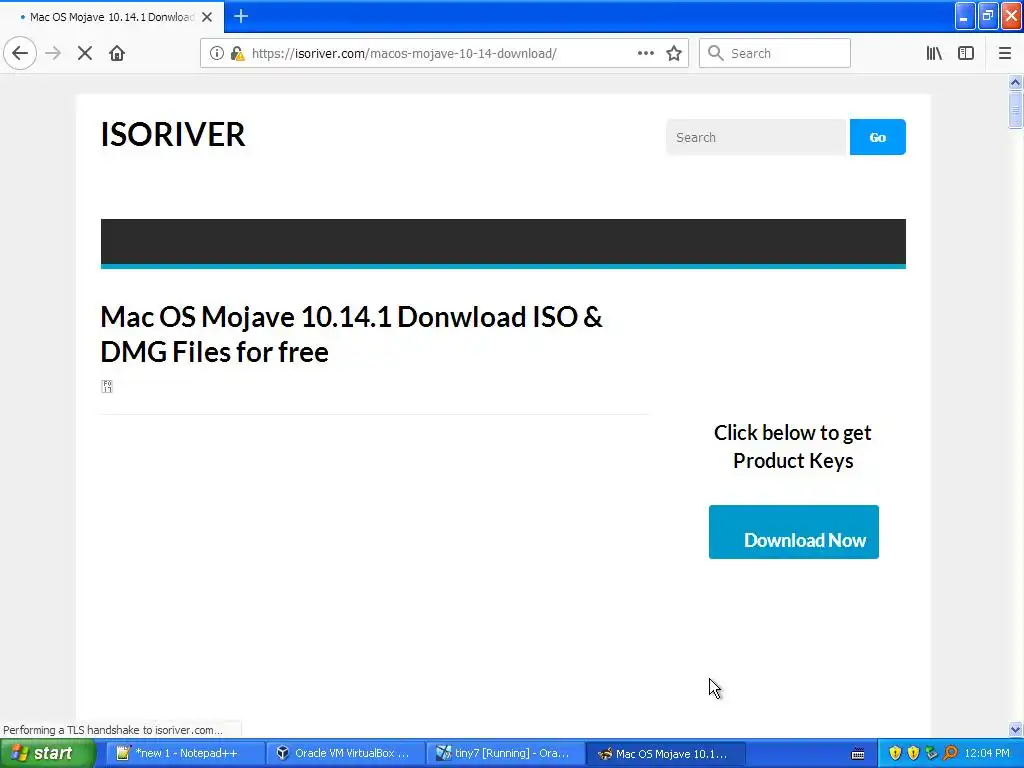This screenshot has width=1024, height=768.
Task: Open the Firefox home page
Action: pos(117,53)
